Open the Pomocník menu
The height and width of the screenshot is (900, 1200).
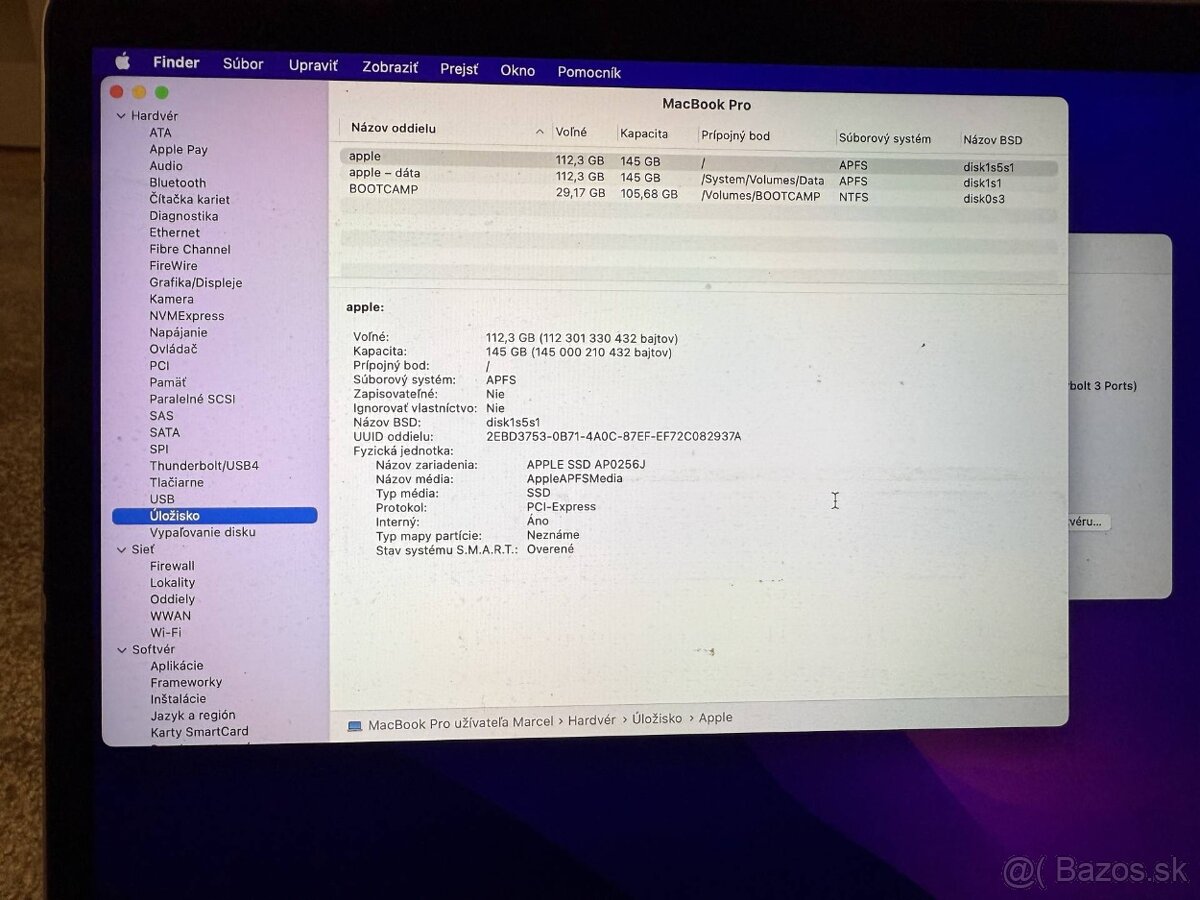(589, 71)
